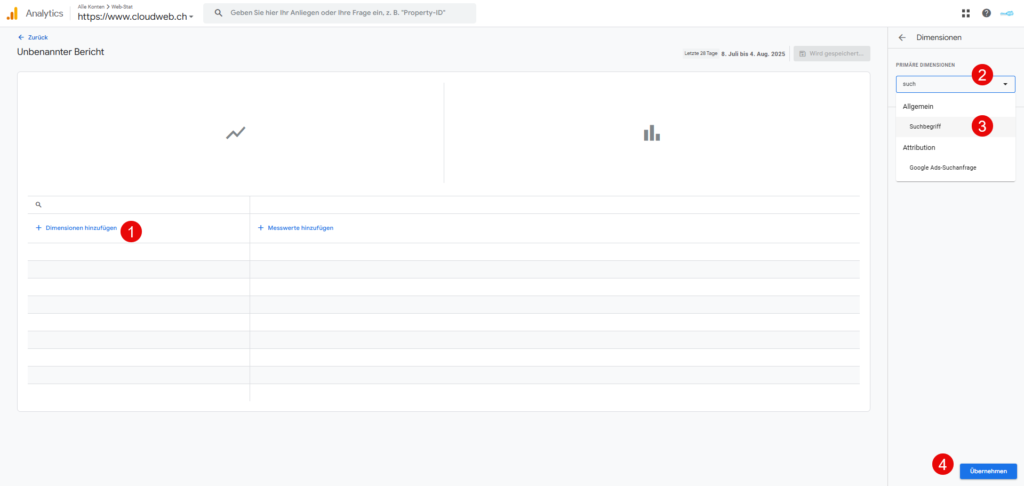This screenshot has width=1024, height=486.
Task: Open the date range 8. Juli bis 4. Aug.
Action: (x=752, y=54)
